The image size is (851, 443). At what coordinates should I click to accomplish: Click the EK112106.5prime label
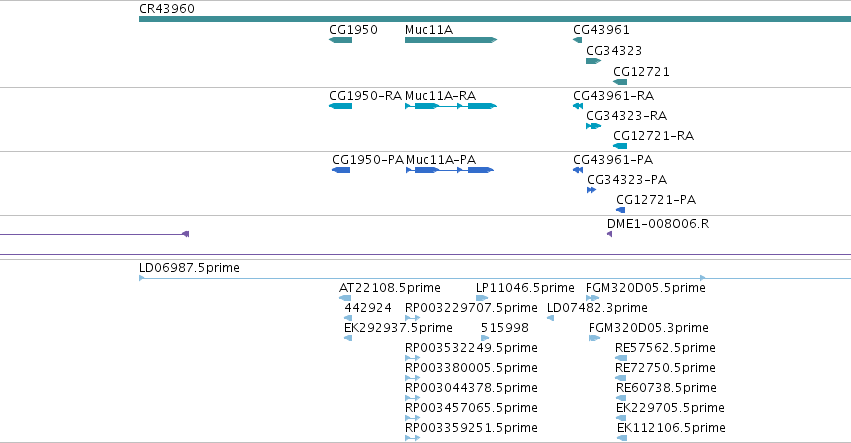[671, 428]
